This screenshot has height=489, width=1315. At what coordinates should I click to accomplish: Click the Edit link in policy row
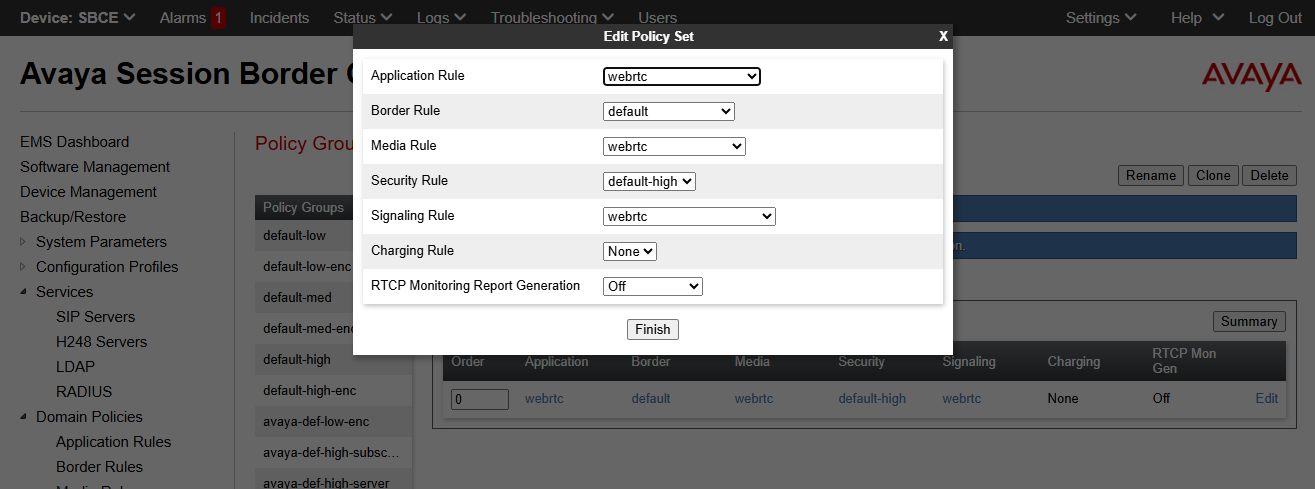click(1266, 398)
